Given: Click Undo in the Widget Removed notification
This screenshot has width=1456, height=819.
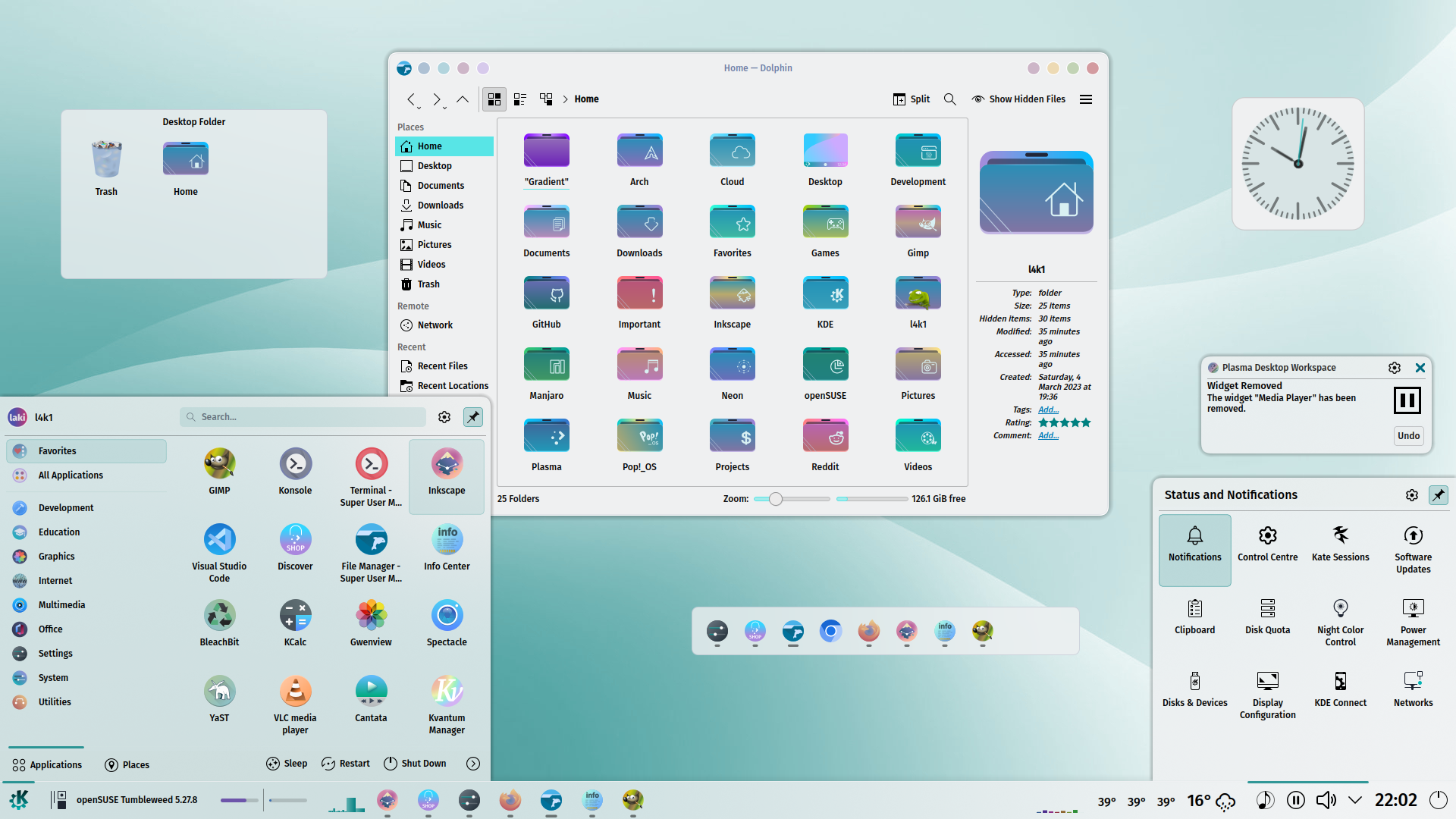Looking at the screenshot, I should pyautogui.click(x=1408, y=436).
